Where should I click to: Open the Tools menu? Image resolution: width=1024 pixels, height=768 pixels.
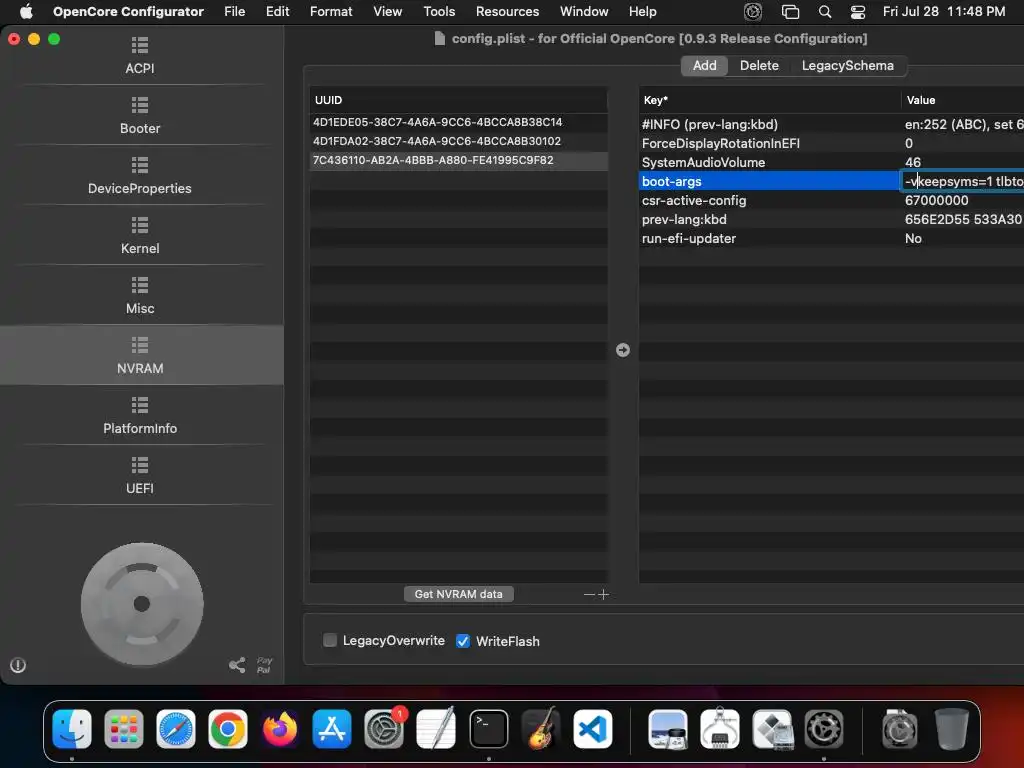click(x=440, y=12)
